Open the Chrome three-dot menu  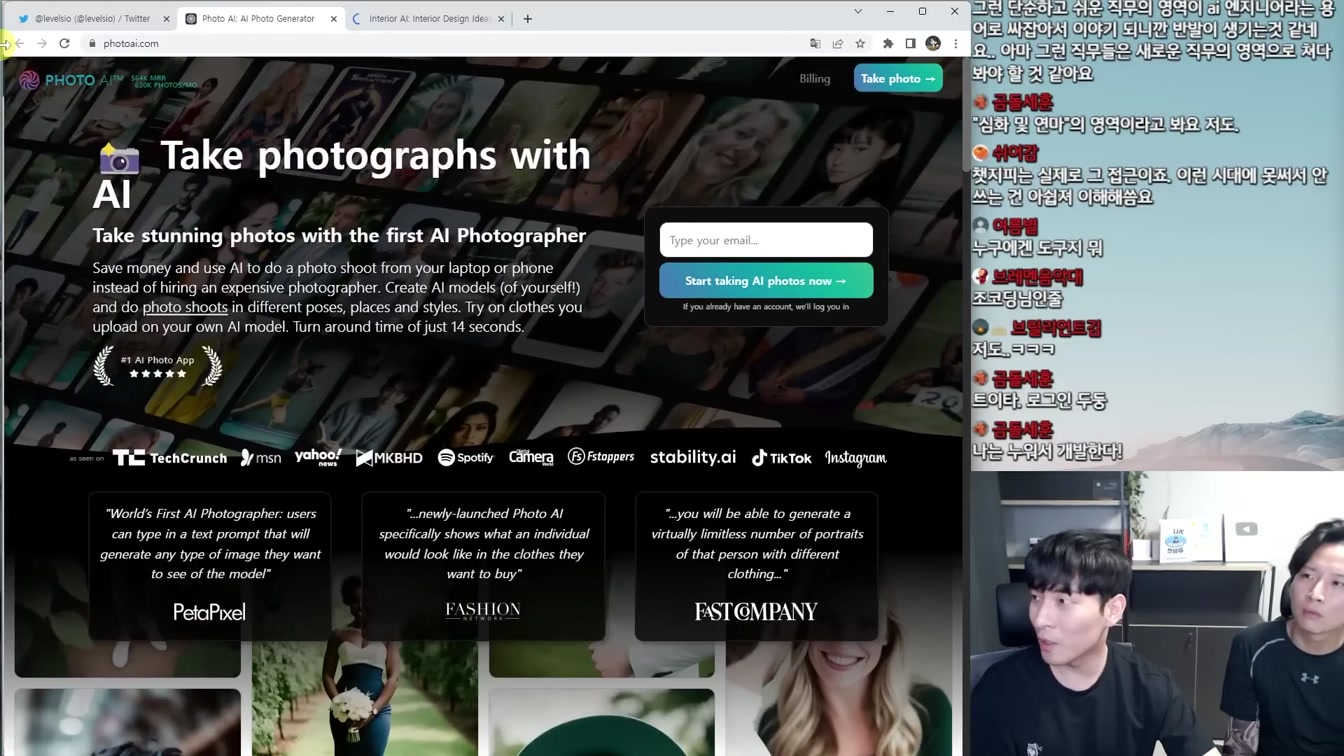956,44
